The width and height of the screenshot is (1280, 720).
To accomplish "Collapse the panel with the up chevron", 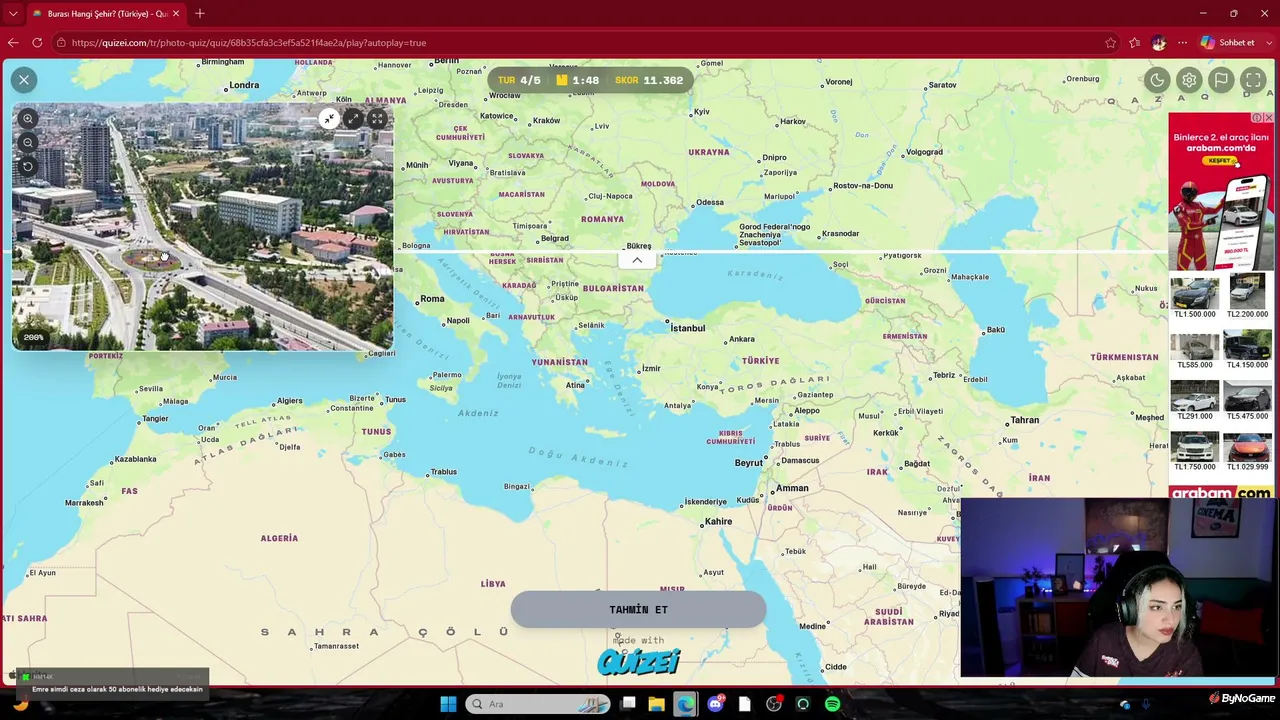I will pyautogui.click(x=637, y=260).
